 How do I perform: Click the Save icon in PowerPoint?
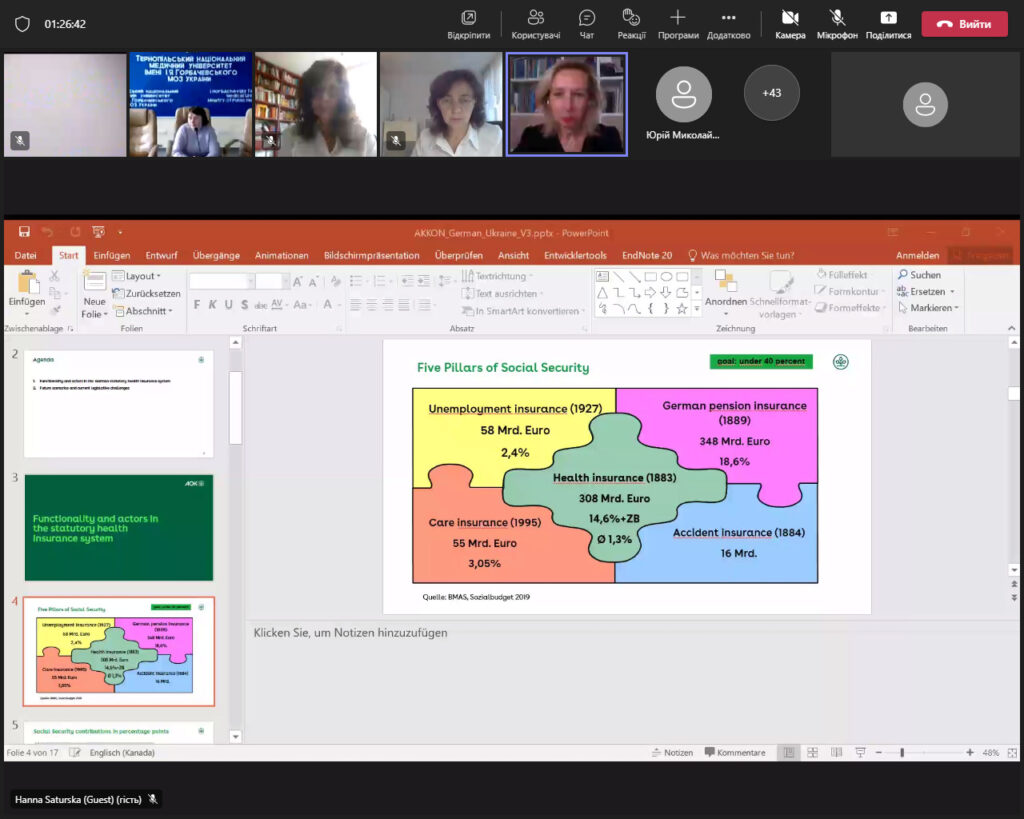(x=24, y=232)
